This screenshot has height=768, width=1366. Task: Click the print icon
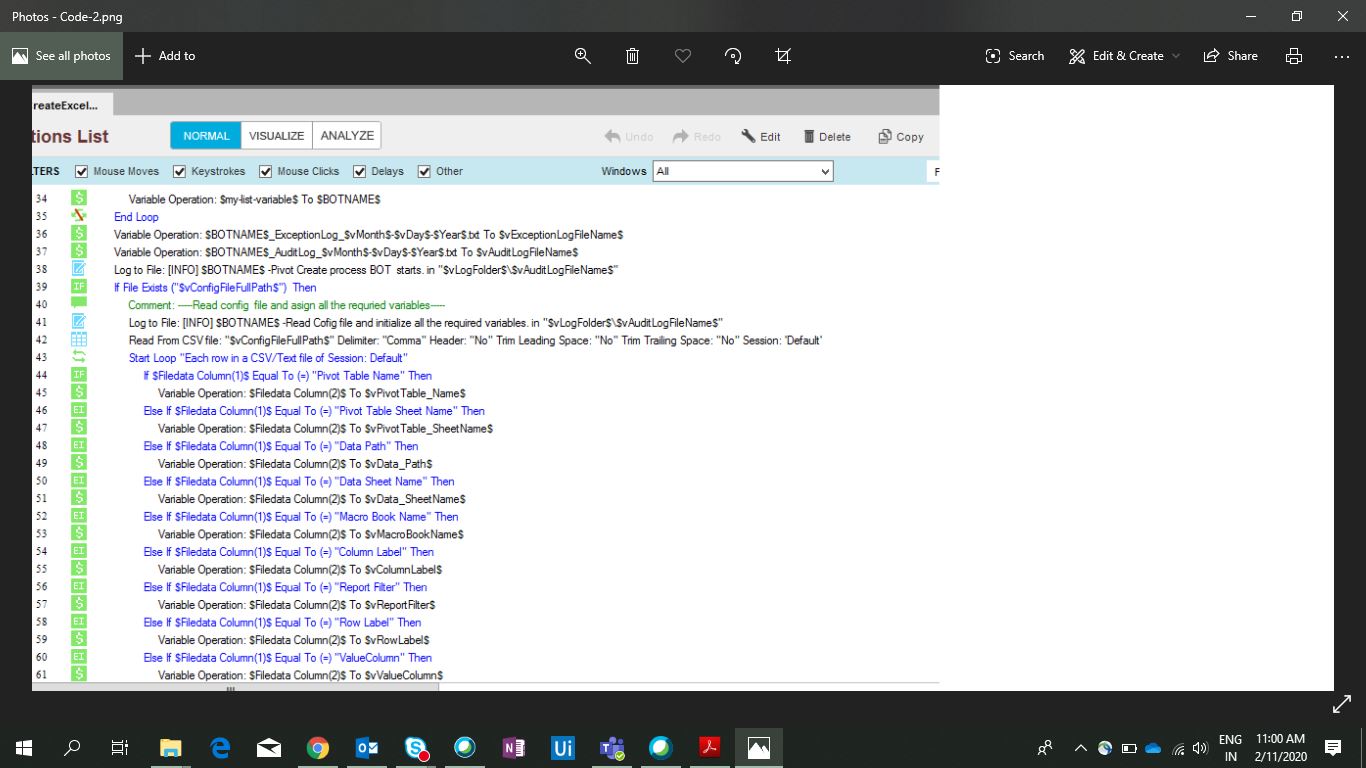[1293, 56]
